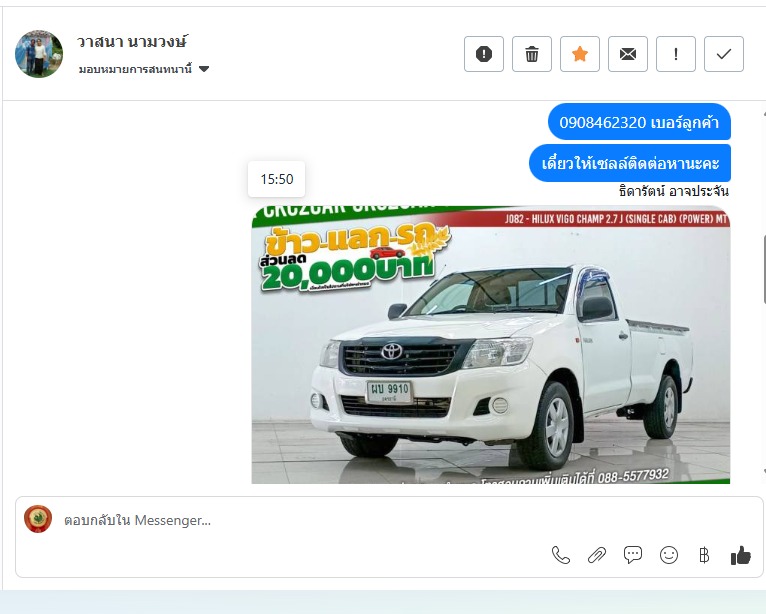Mark conversation as spam with exclamation-circle icon
This screenshot has width=766, height=614.
484,54
